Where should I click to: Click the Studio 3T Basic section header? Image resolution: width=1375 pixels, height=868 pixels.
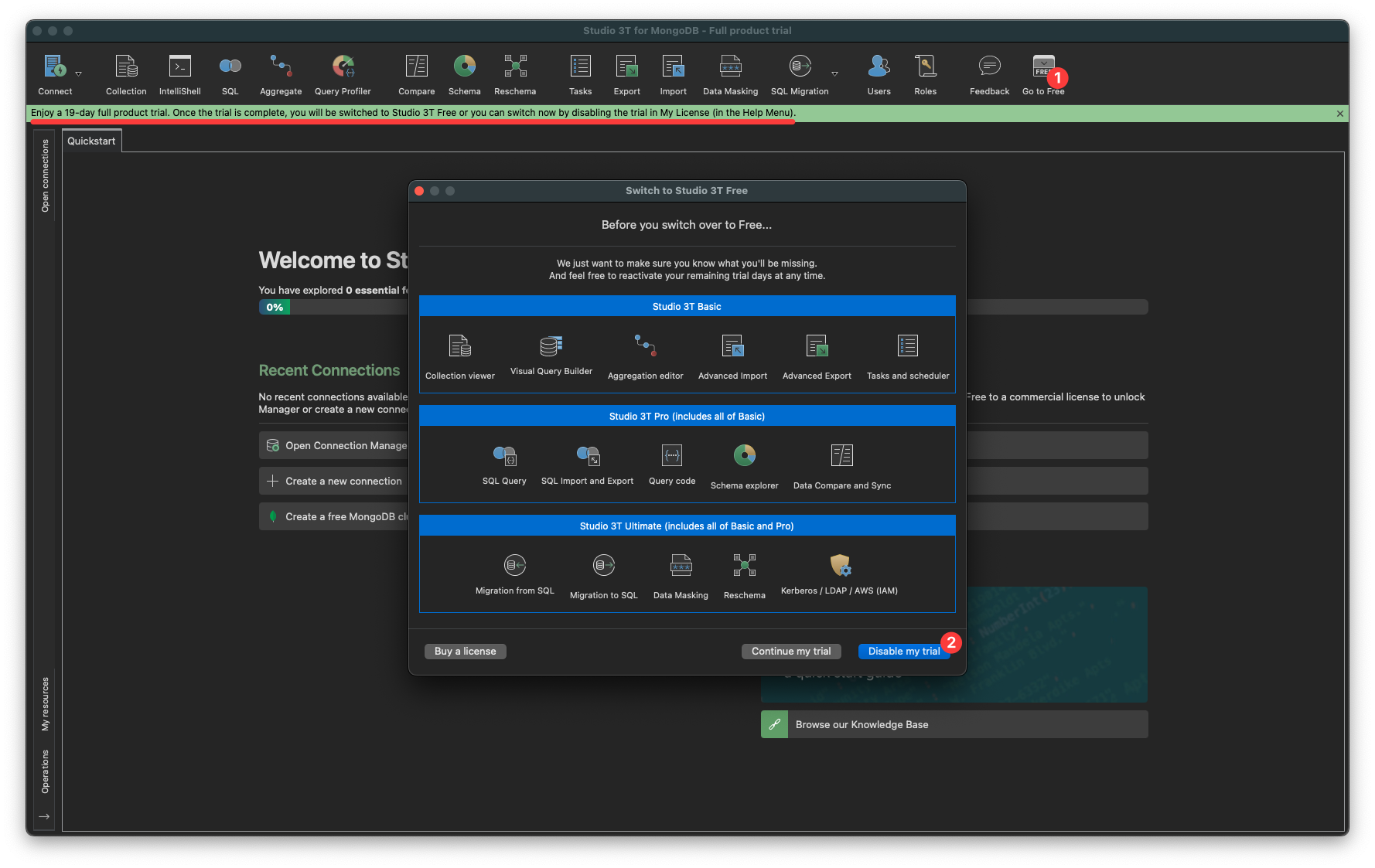(687, 306)
